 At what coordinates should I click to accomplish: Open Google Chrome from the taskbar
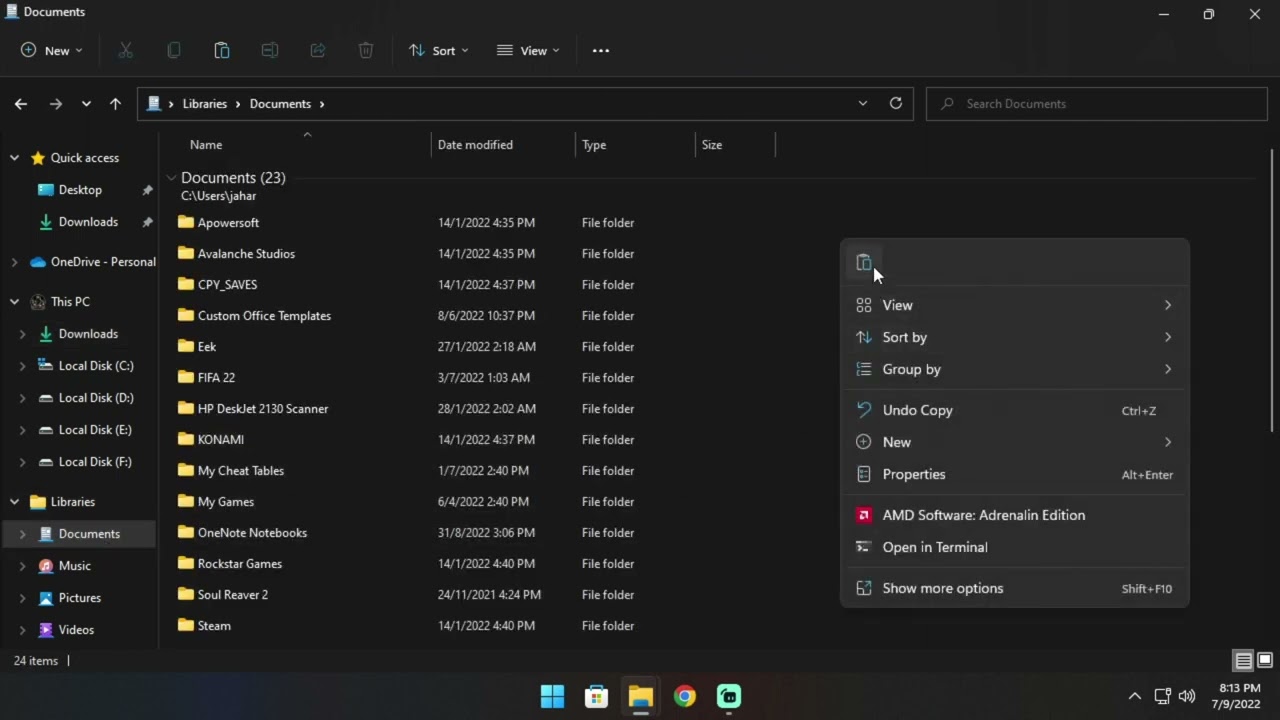[x=685, y=696]
